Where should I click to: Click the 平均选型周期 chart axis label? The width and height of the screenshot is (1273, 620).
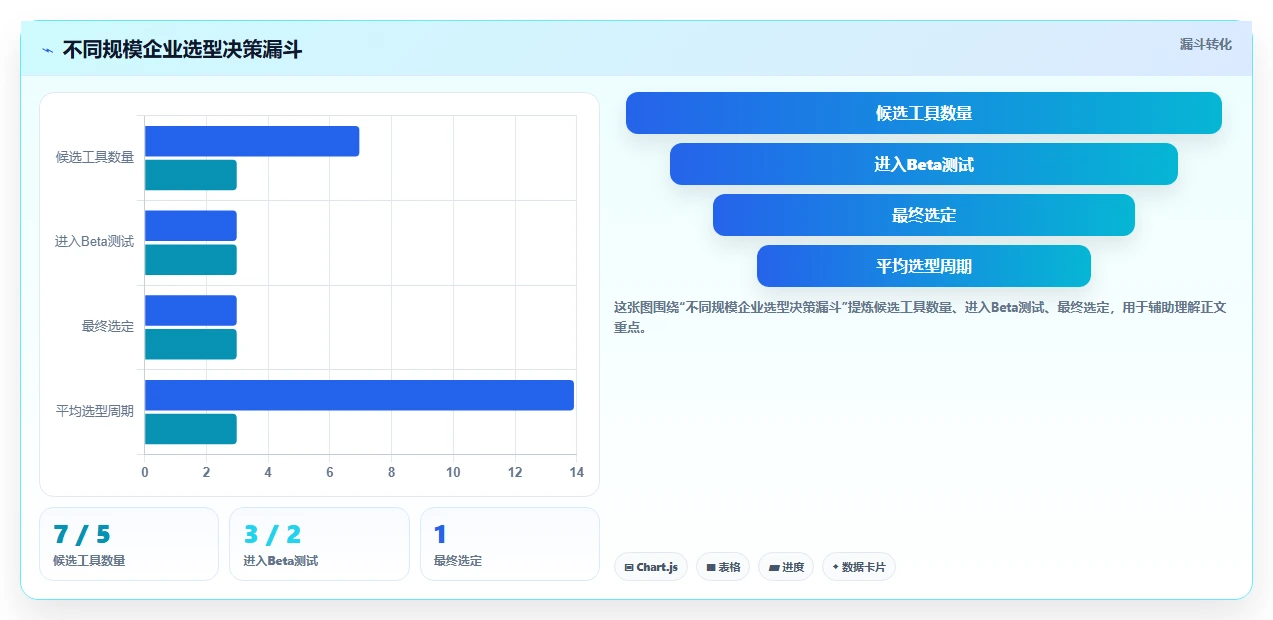(95, 411)
